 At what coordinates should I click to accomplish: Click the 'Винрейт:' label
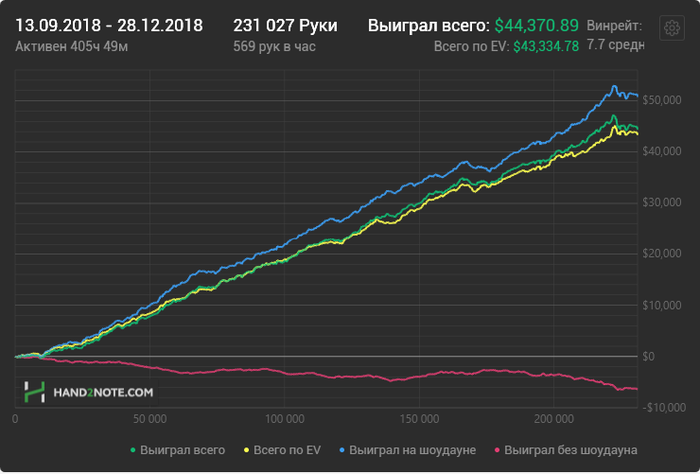click(x=614, y=26)
